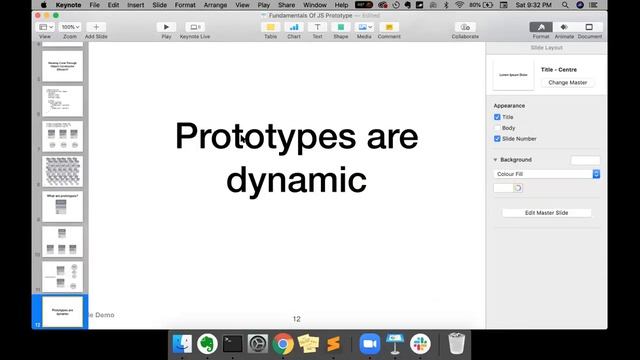Open the Trash in the Dock

click(x=456, y=343)
